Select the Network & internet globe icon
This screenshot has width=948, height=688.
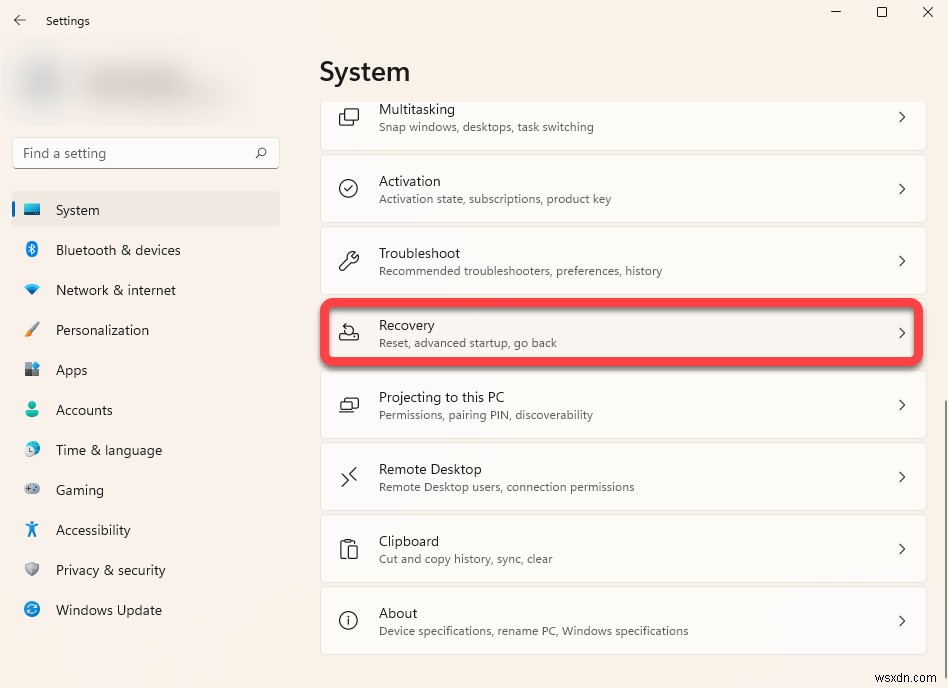coord(31,290)
